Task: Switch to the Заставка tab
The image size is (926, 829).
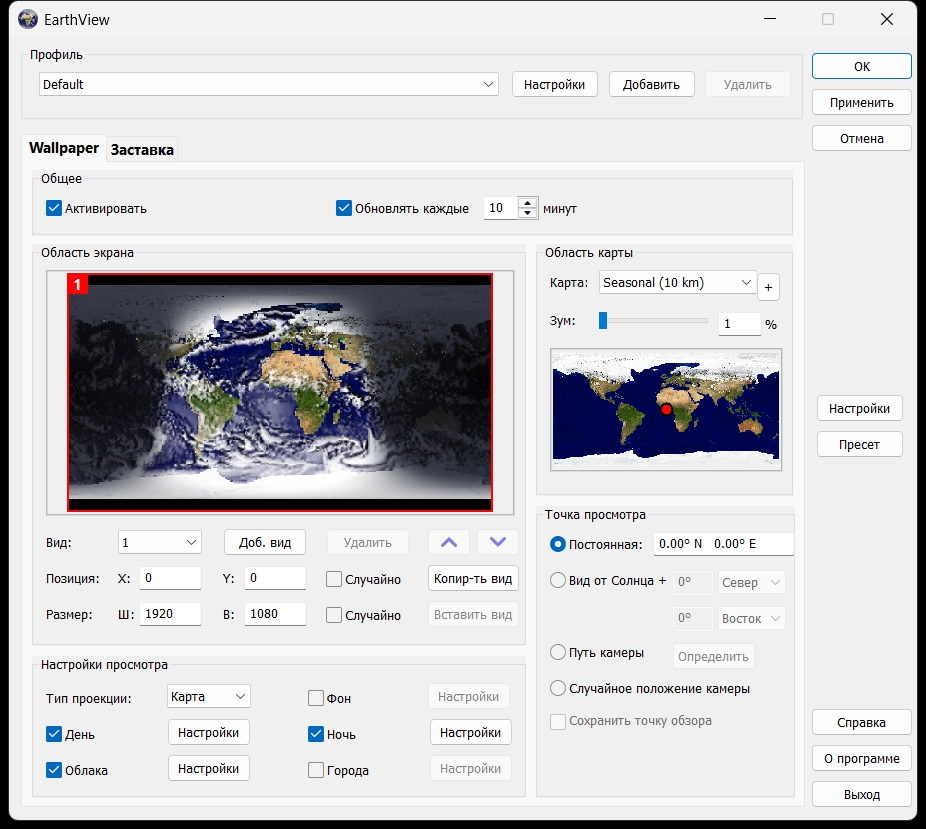Action: pos(142,150)
